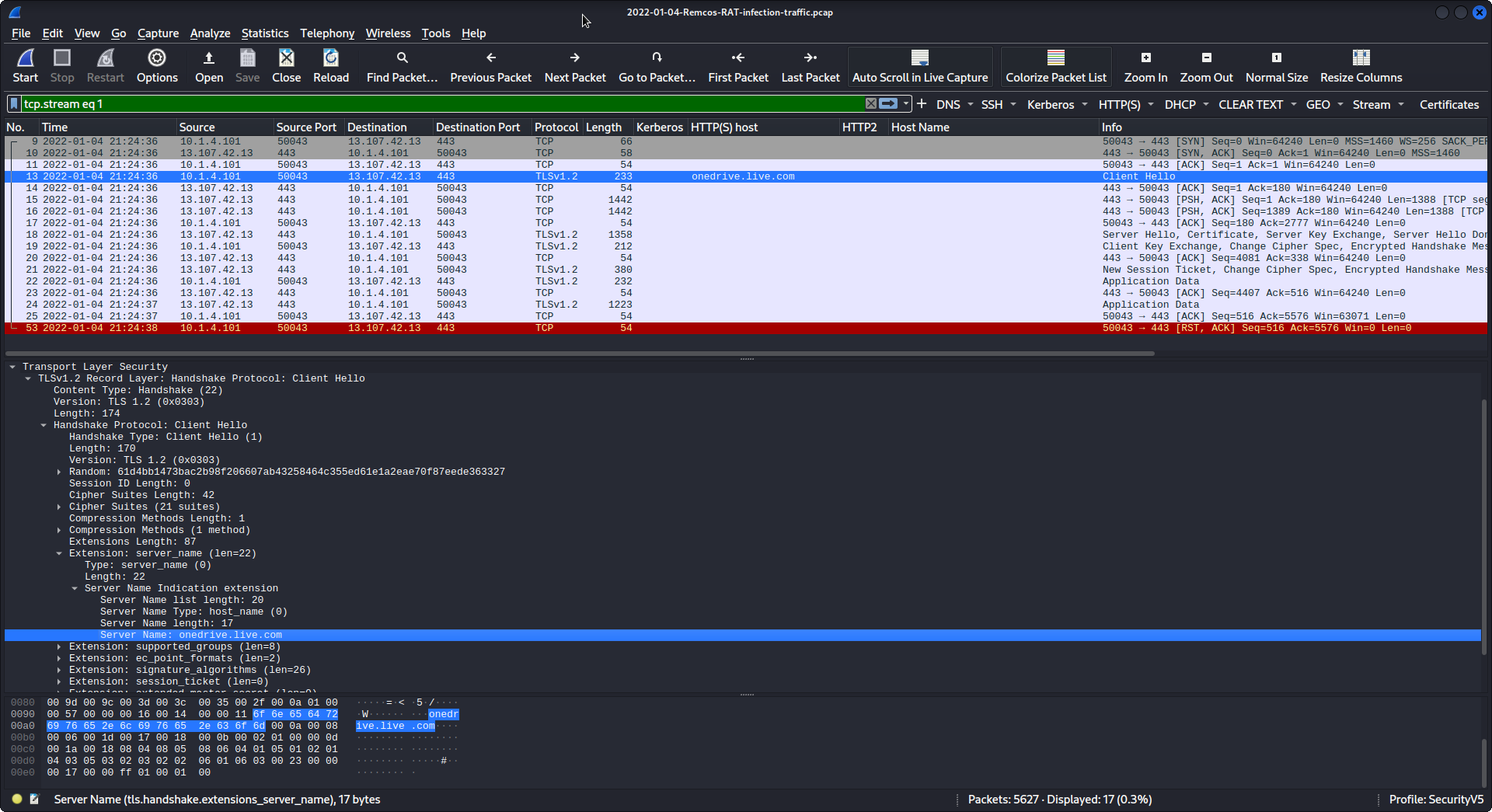Image resolution: width=1492 pixels, height=812 pixels.
Task: Click the Resize Columns icon
Action: [1361, 58]
